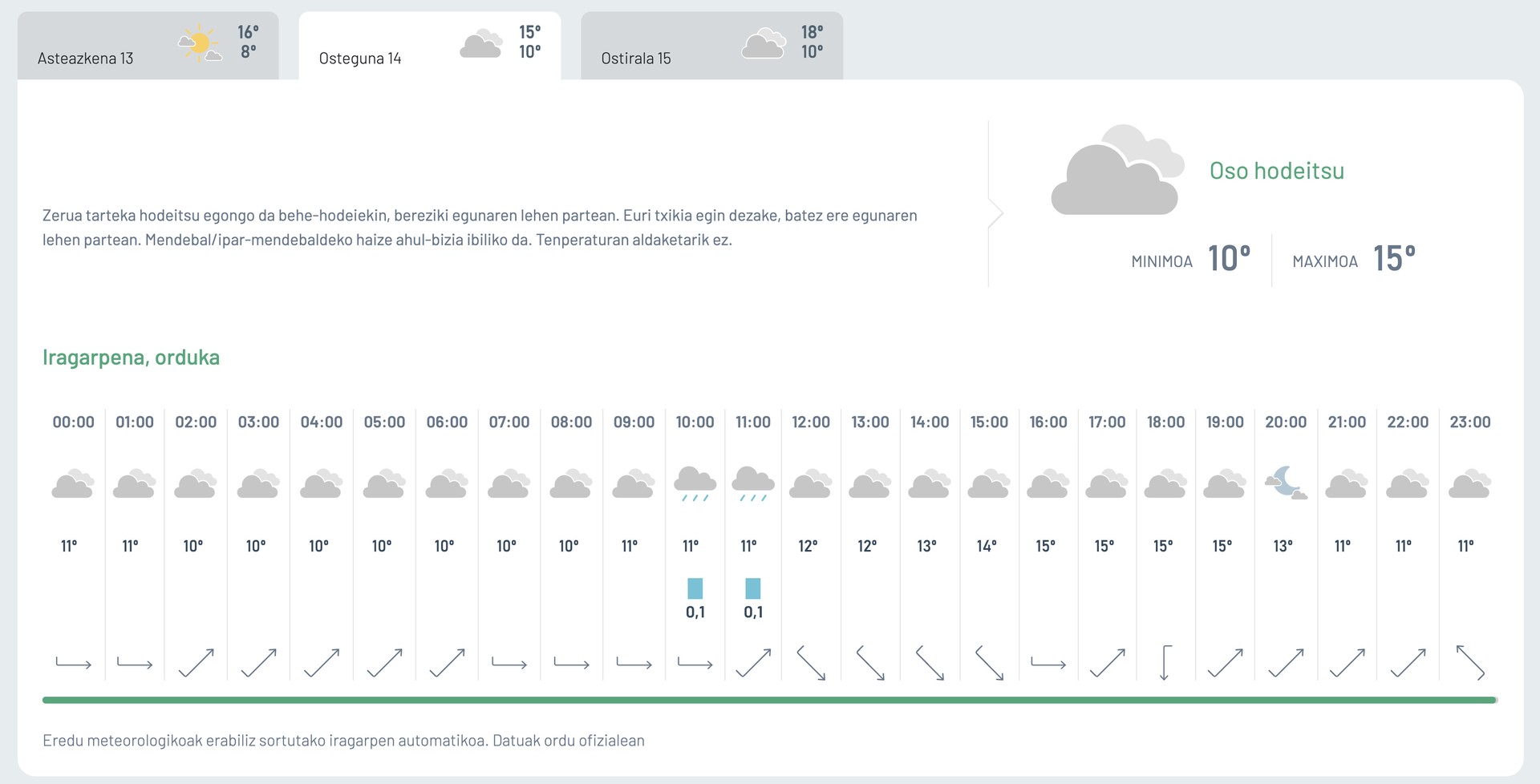Click the moon cloud icon at 20:00

pos(1286,483)
